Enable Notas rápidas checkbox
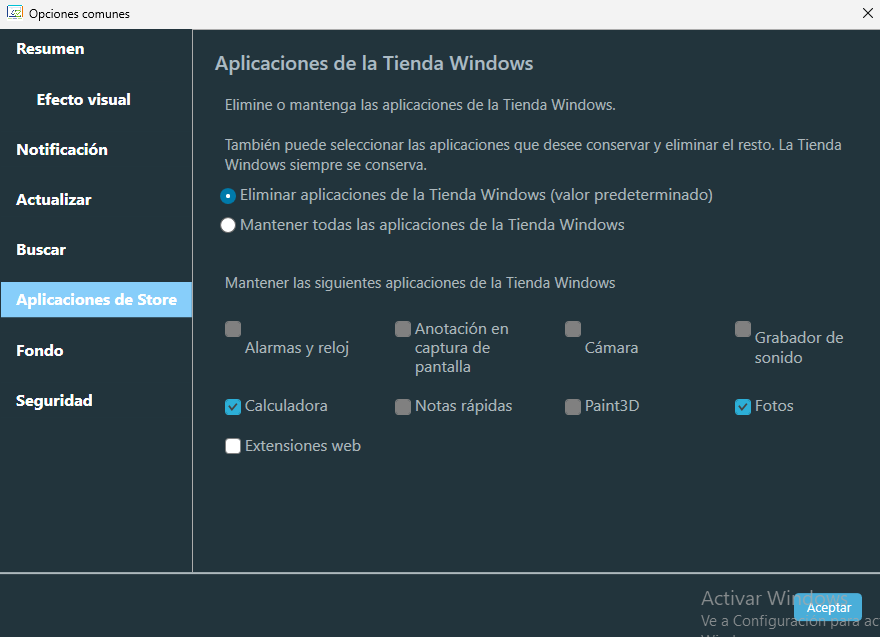 403,407
